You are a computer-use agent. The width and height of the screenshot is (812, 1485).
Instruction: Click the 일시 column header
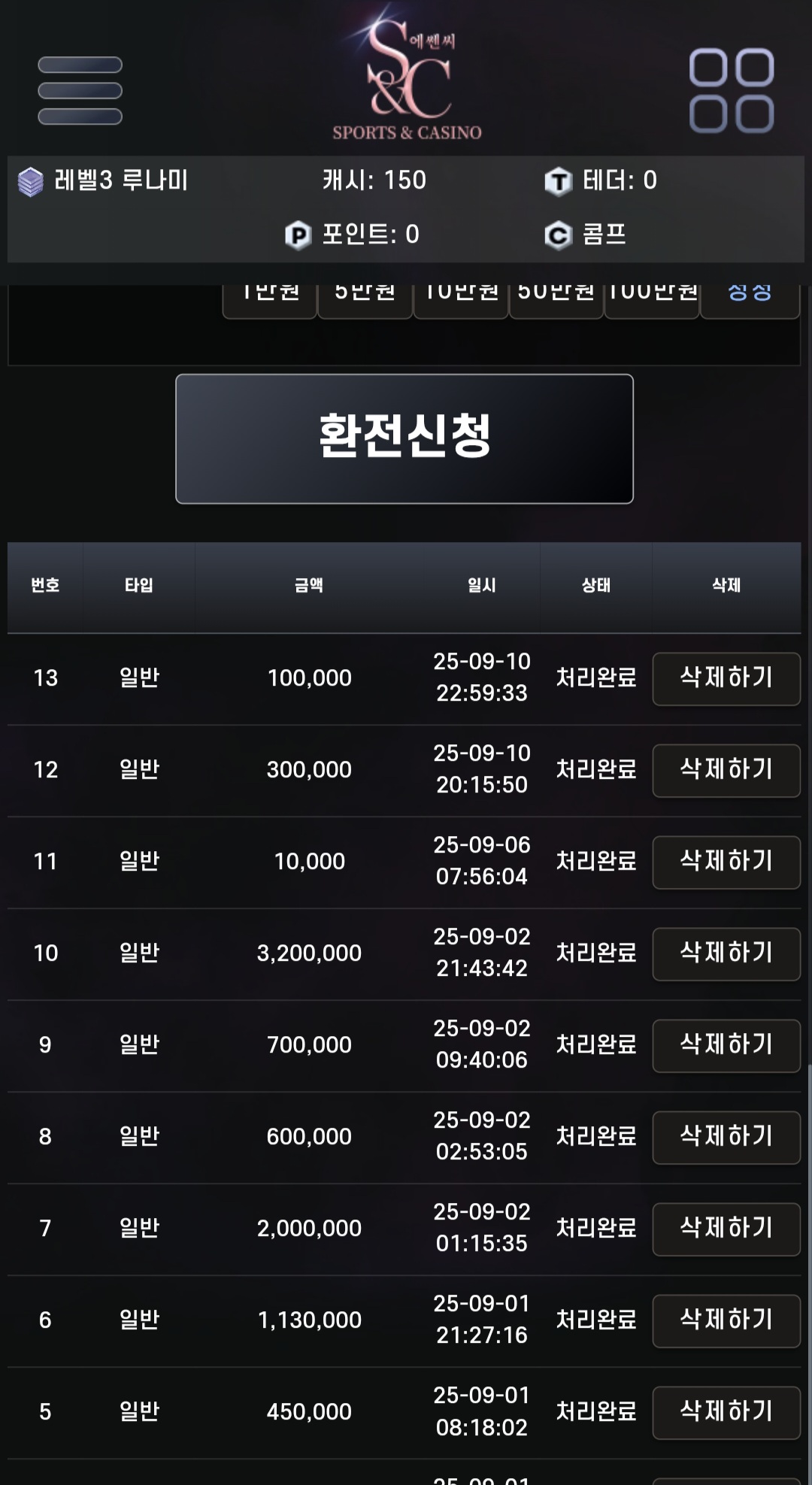(482, 585)
